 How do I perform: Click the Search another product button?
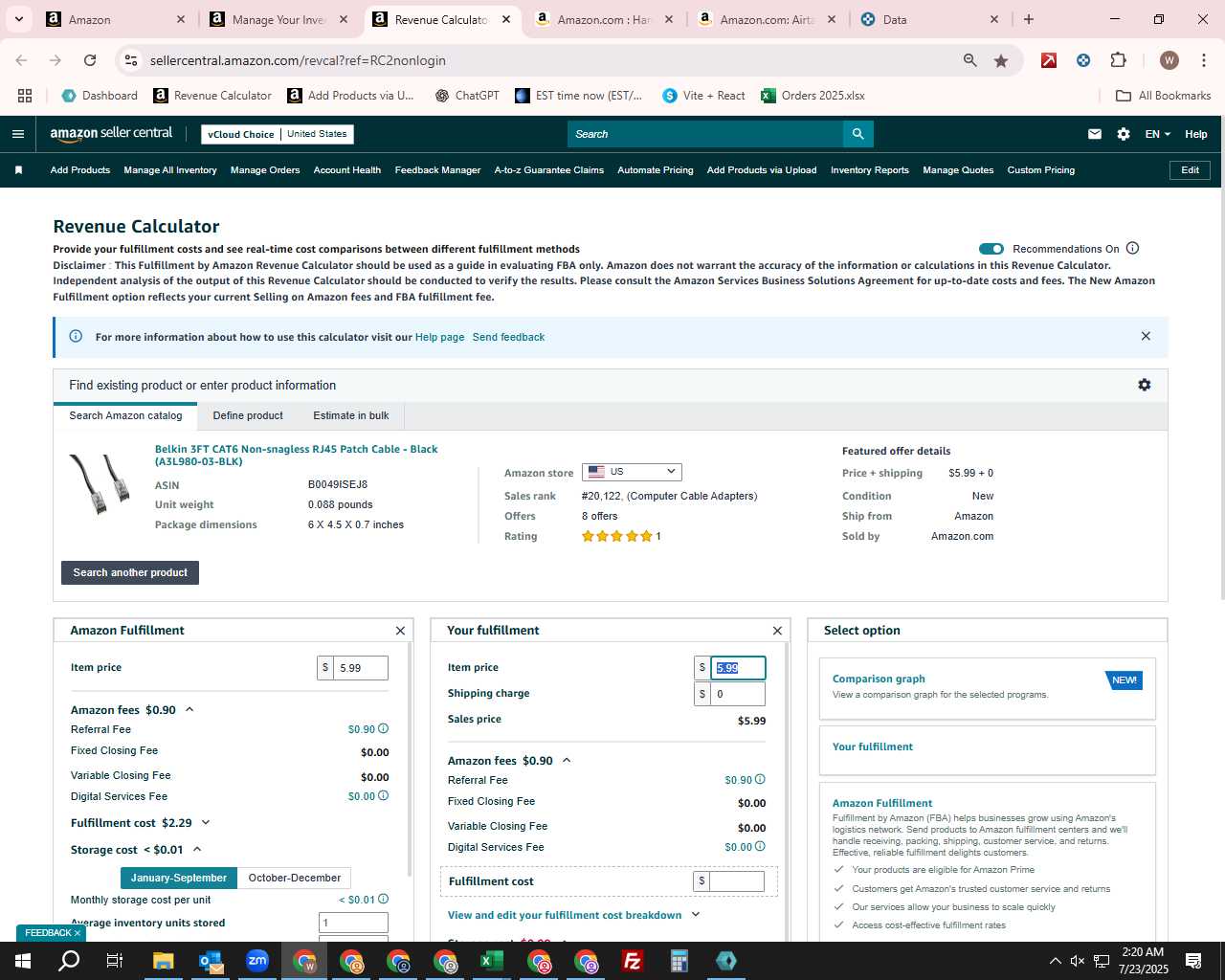(130, 572)
